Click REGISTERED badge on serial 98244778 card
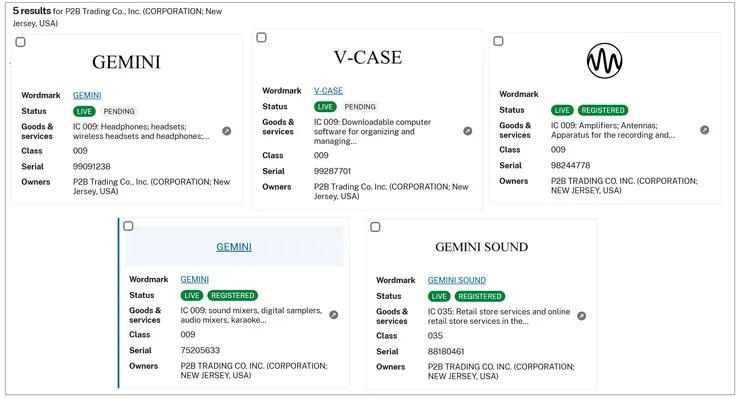 [x=603, y=110]
